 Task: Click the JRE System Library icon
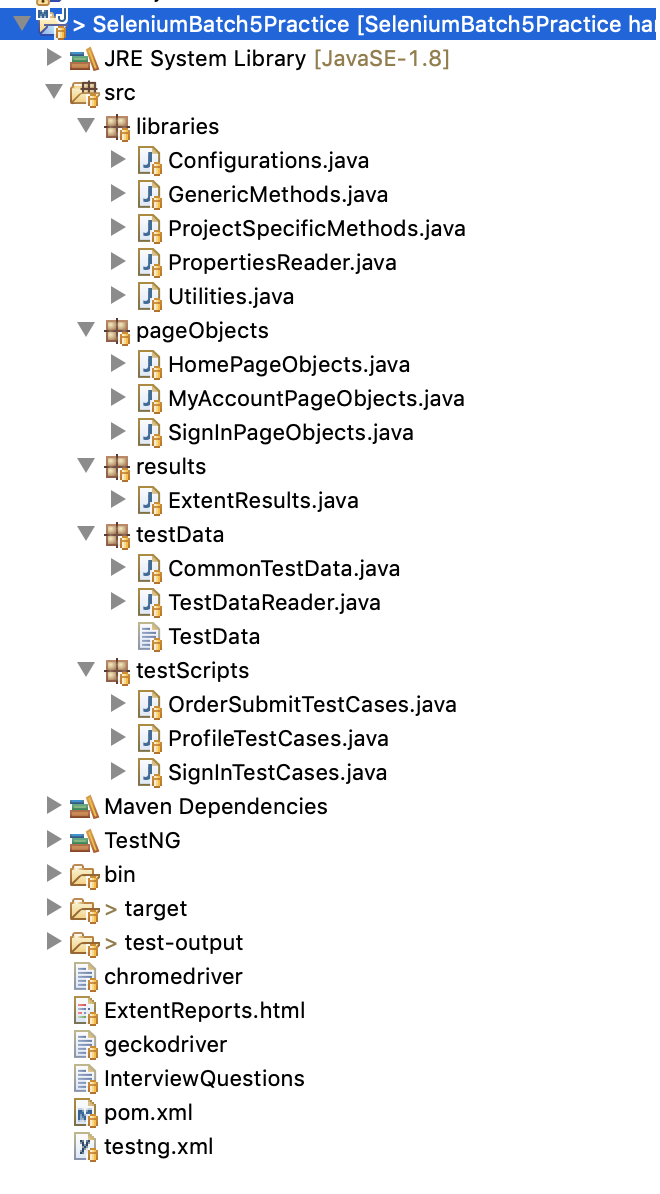84,59
